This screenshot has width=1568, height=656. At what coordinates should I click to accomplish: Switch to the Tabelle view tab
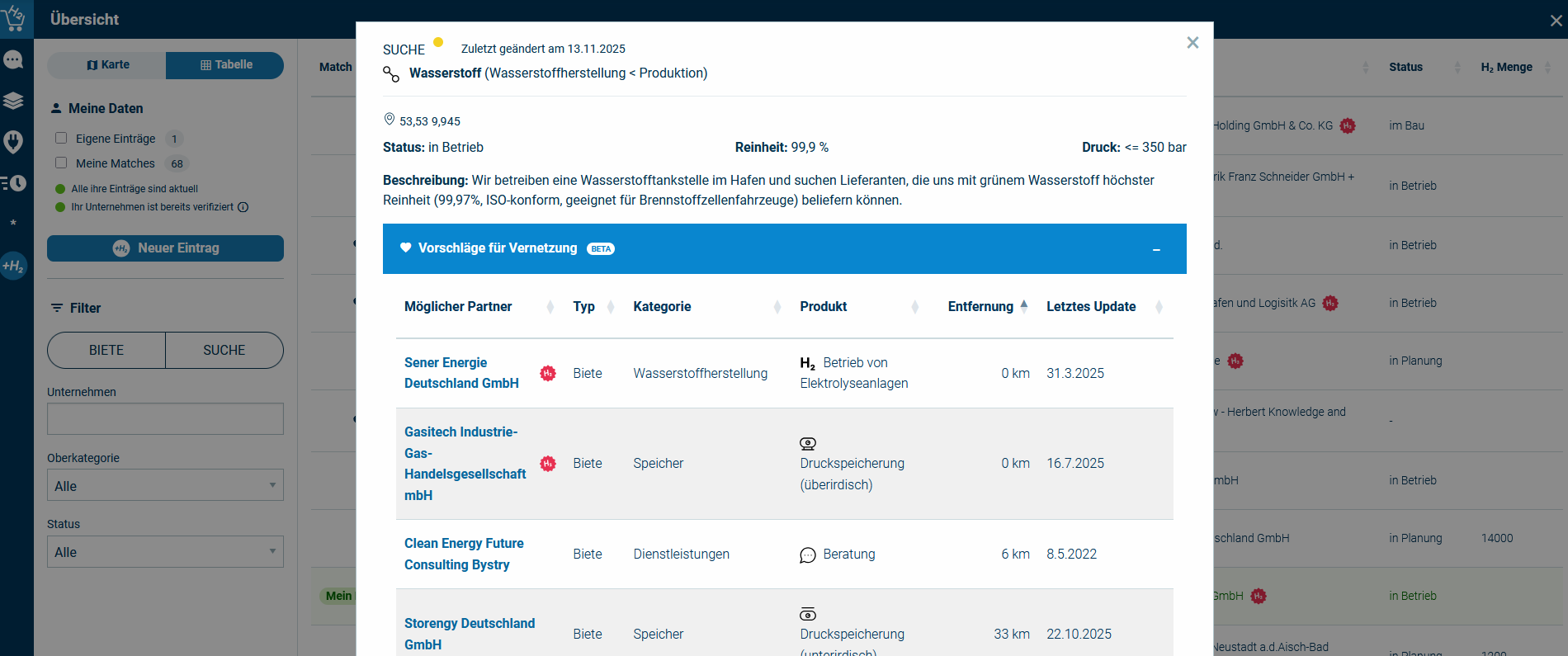pyautogui.click(x=225, y=65)
